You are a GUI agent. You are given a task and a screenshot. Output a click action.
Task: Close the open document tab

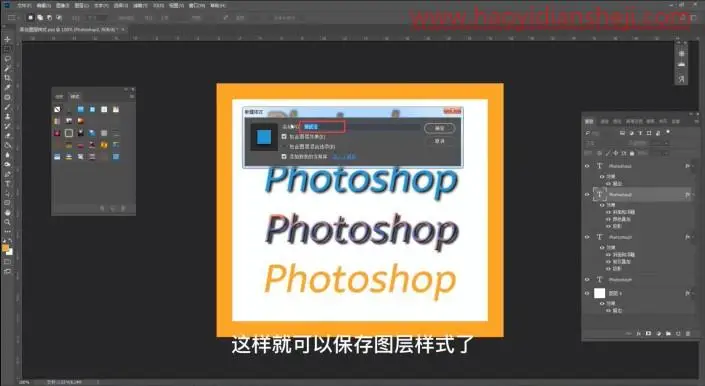coord(123,29)
